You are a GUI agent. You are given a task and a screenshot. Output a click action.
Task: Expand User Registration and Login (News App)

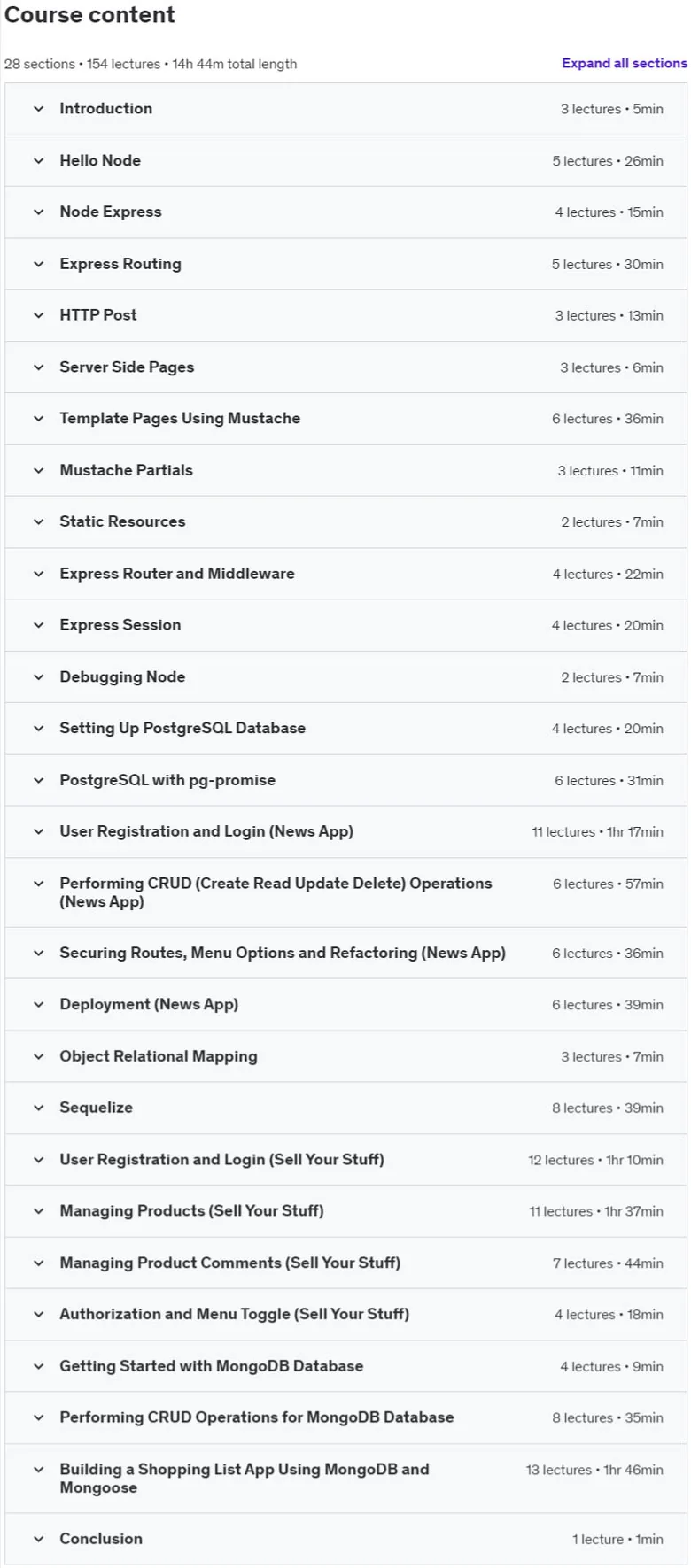coord(345,831)
